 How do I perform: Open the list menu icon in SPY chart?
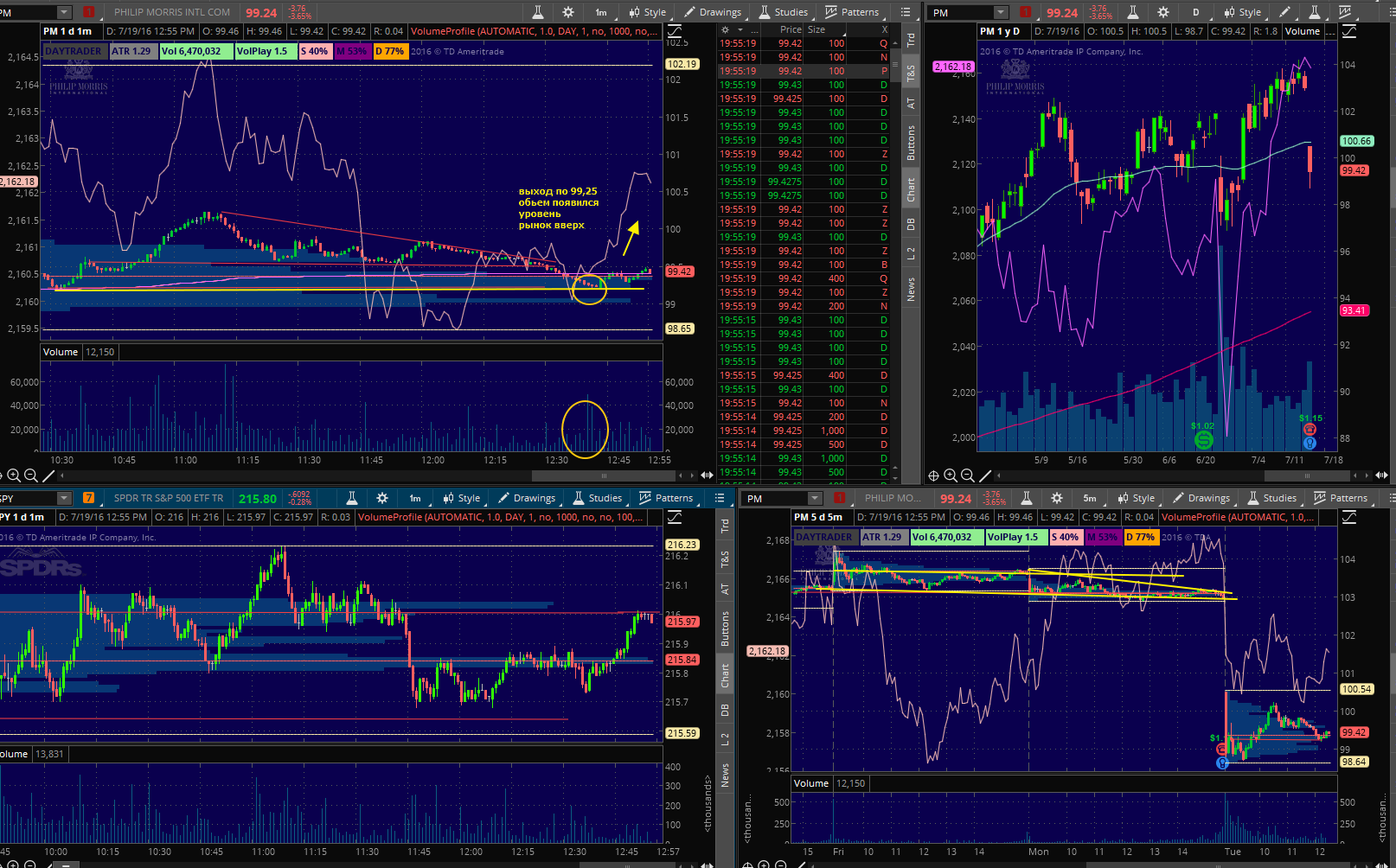[x=720, y=498]
